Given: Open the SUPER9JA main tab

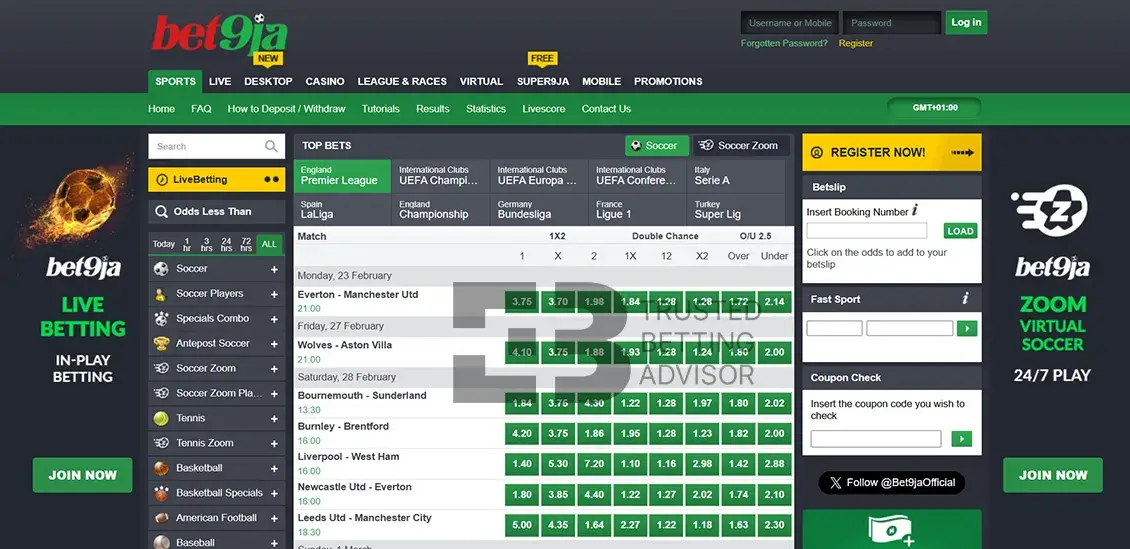Looking at the screenshot, I should (543, 81).
